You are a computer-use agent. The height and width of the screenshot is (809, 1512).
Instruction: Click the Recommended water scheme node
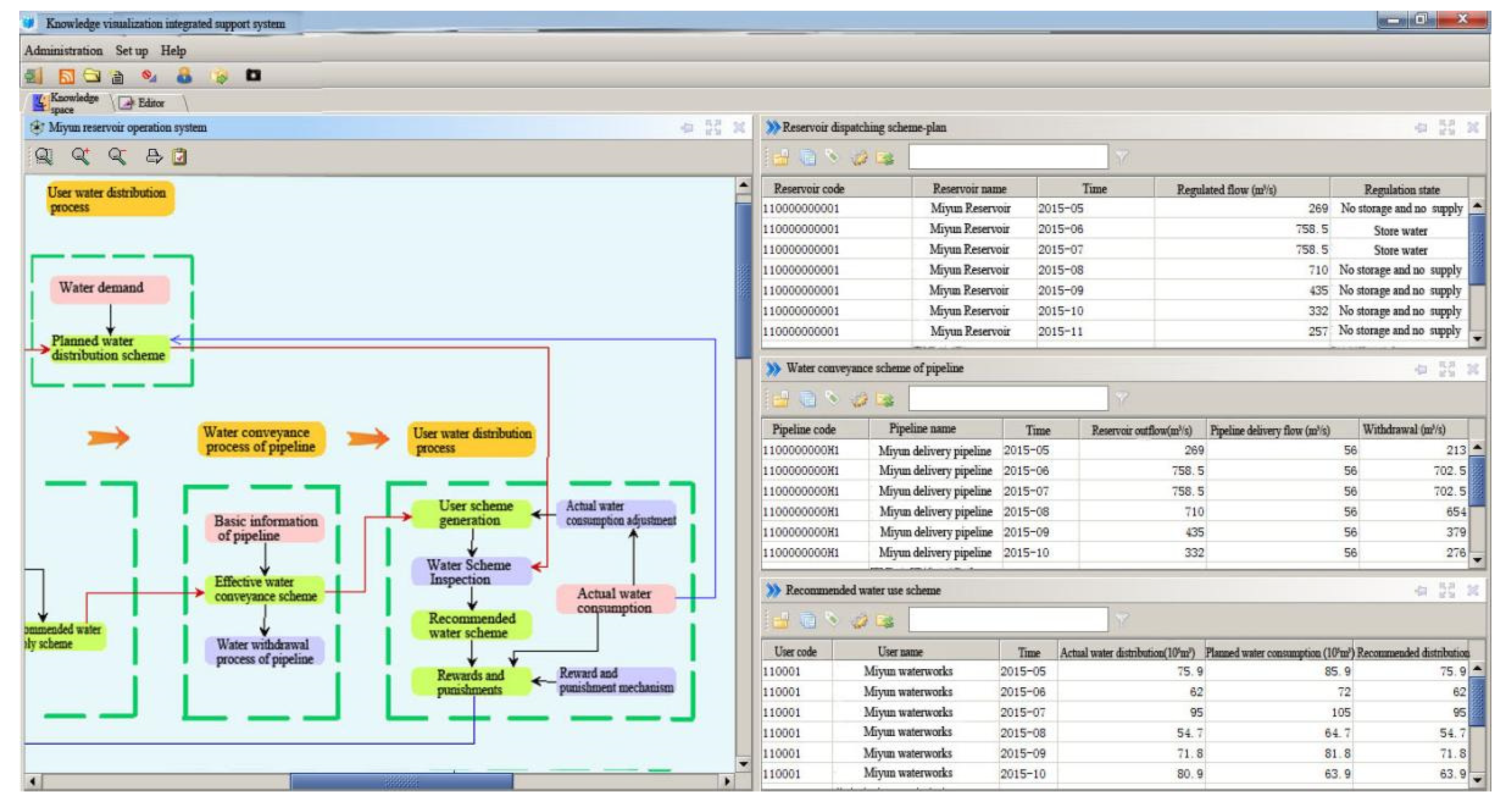click(471, 625)
